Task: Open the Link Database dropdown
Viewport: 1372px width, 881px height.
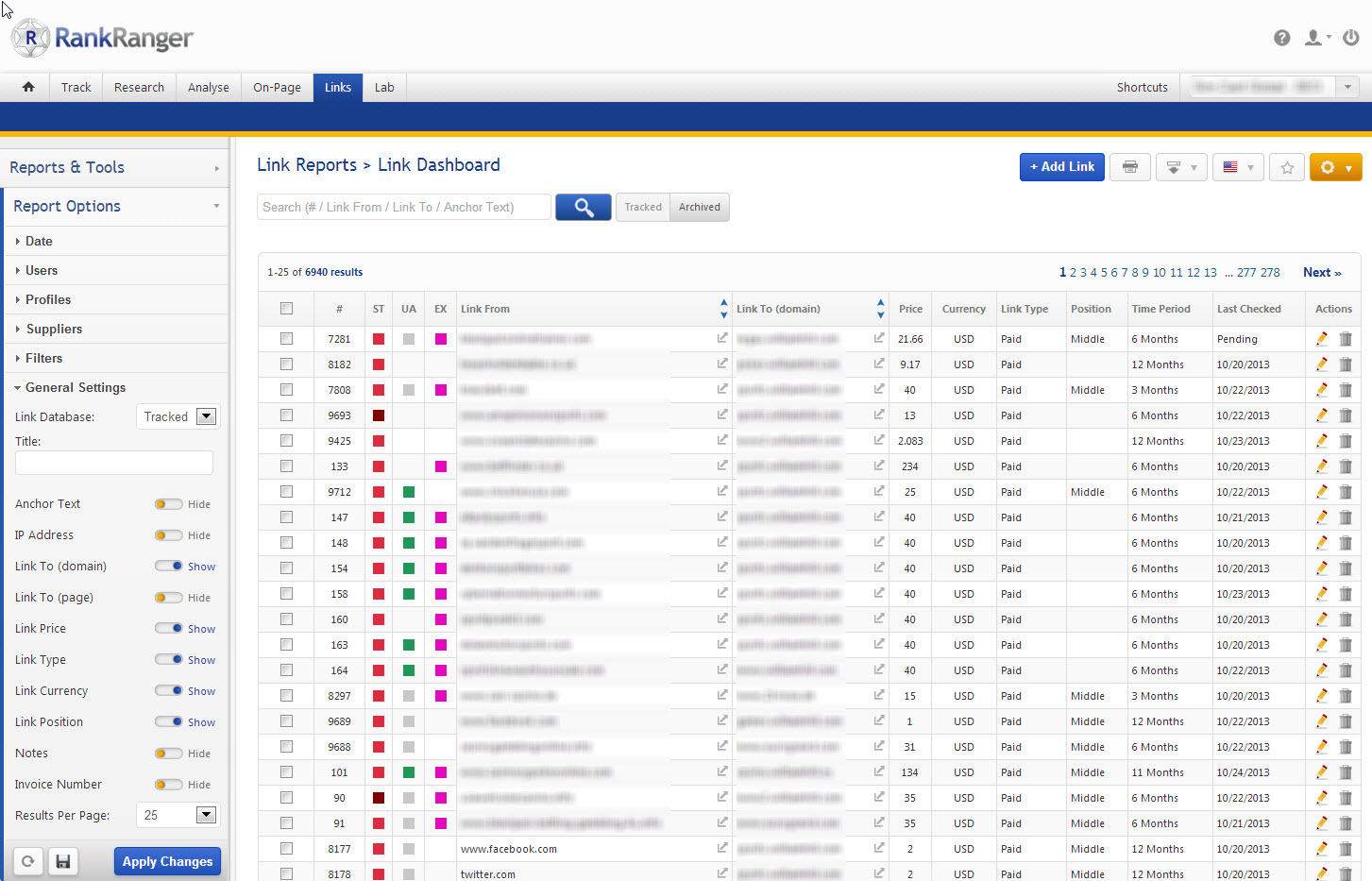Action: click(206, 416)
